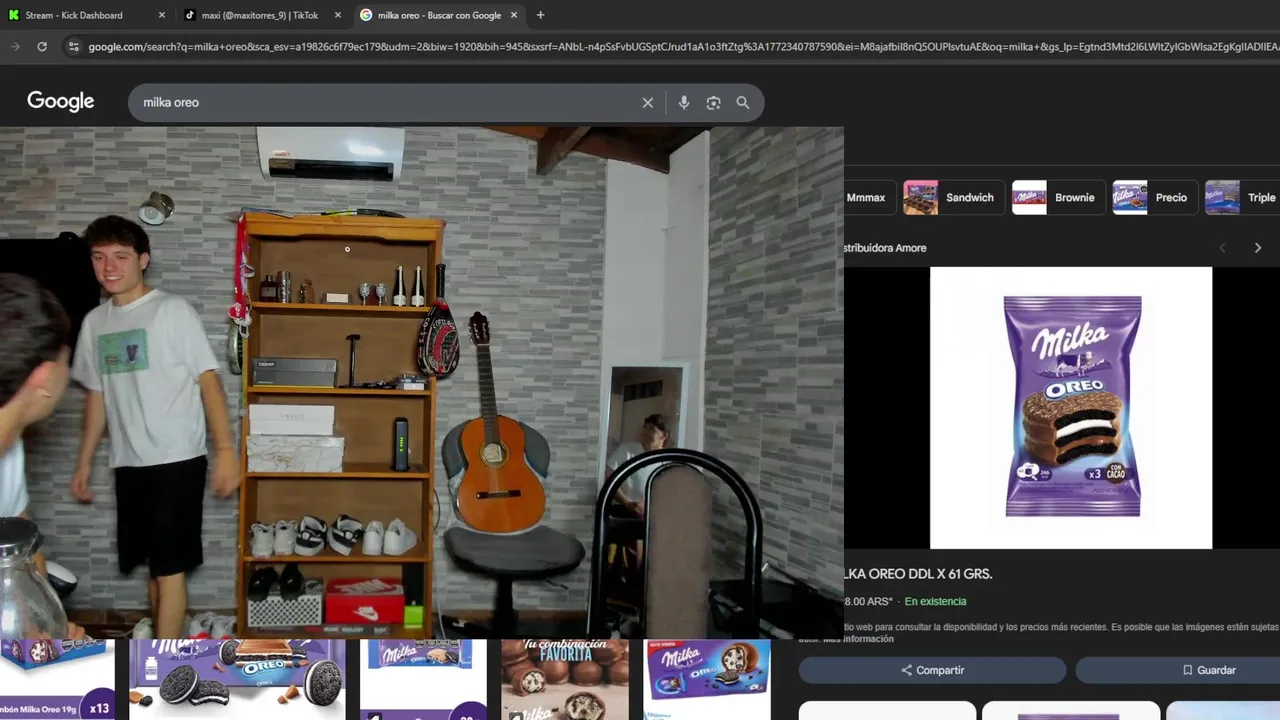Open the MILKA OREO DDL X 61 GRS title
Screen dimensions: 1280x720
(x=918, y=574)
